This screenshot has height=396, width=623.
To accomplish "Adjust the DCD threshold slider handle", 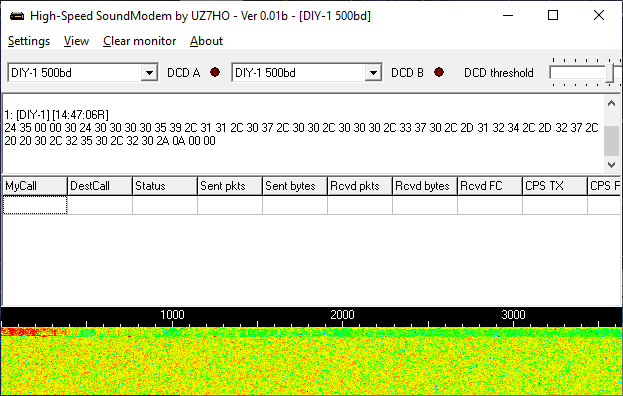I will (609, 73).
